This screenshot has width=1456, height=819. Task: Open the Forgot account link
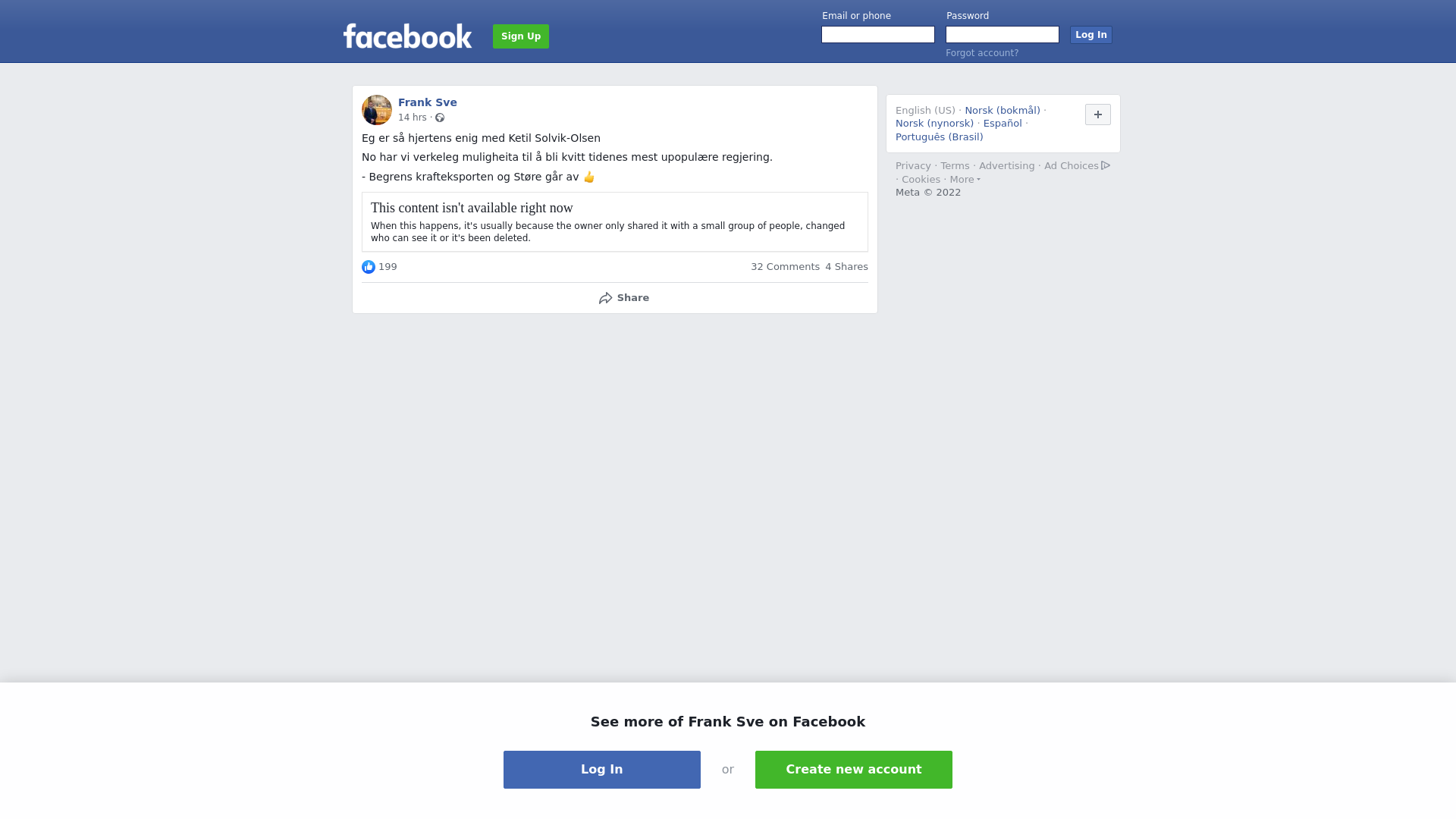(982, 53)
